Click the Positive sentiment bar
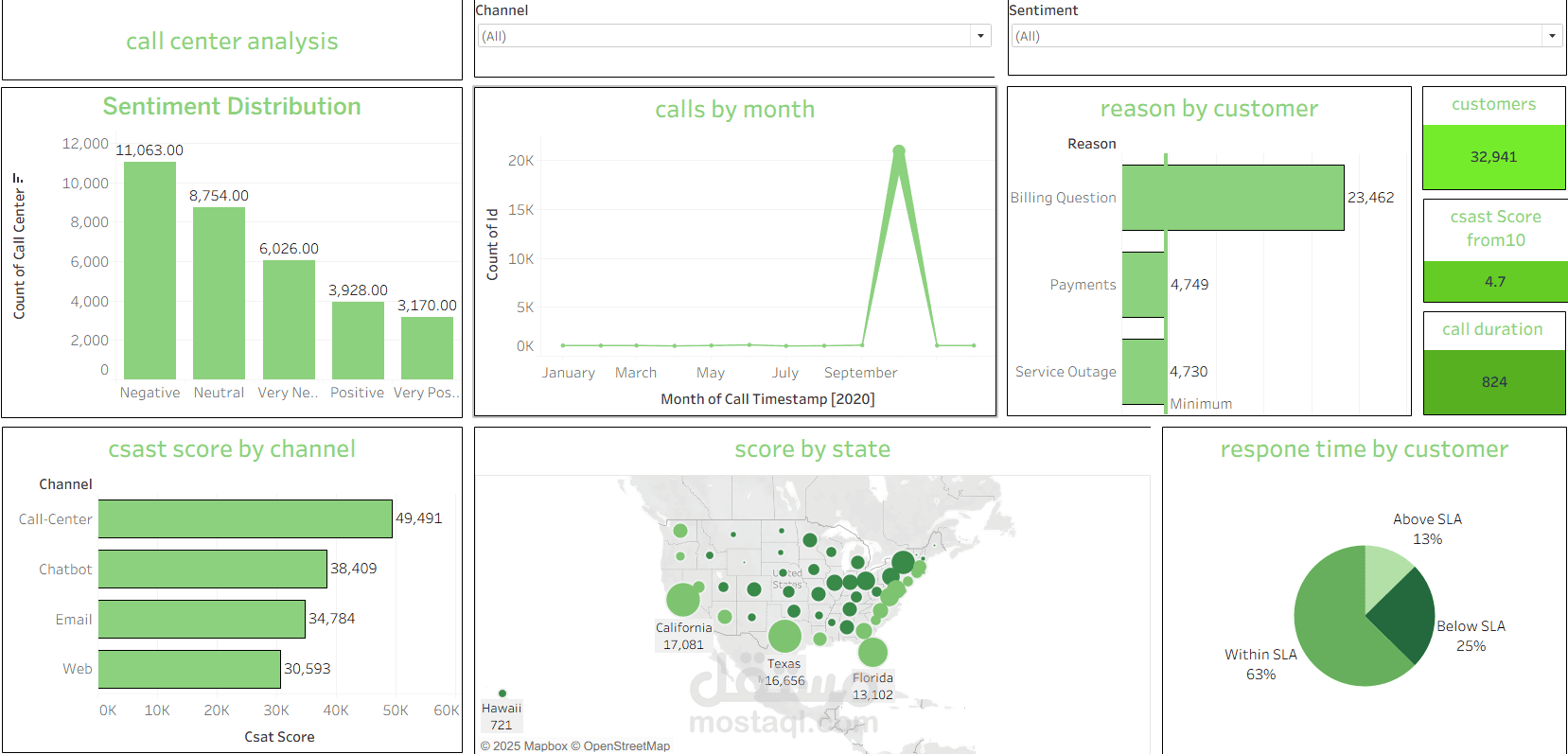This screenshot has height=754, width=1568. [x=358, y=341]
